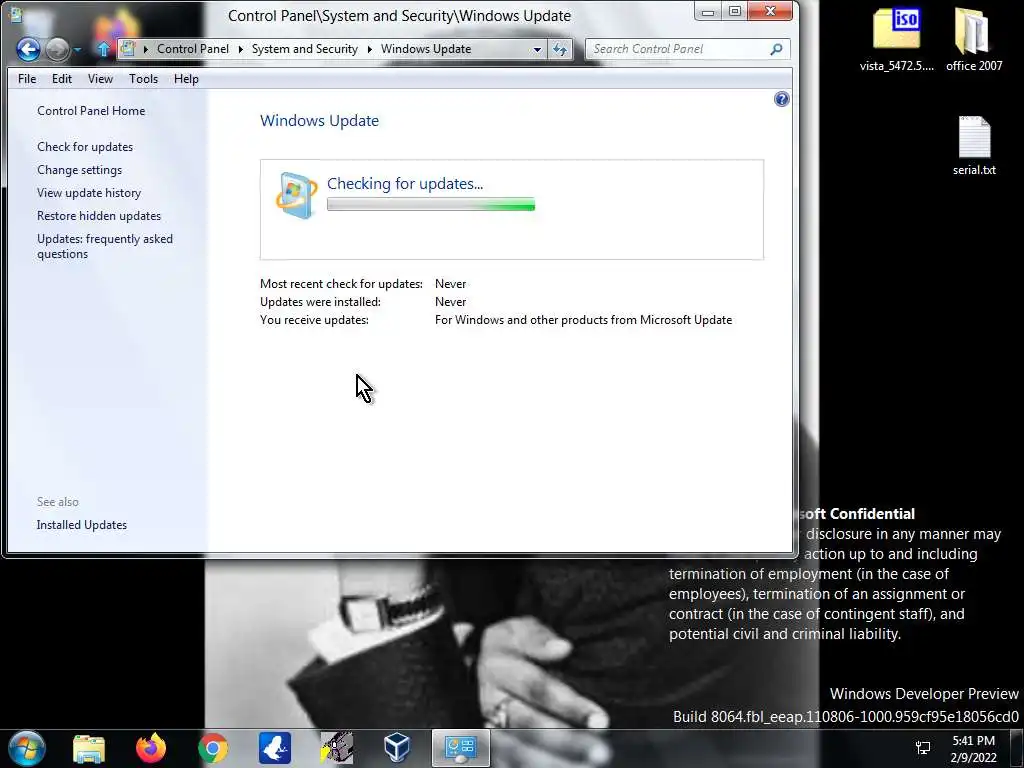The height and width of the screenshot is (768, 1024).
Task: Select System and Security breadcrumb
Action: point(304,49)
